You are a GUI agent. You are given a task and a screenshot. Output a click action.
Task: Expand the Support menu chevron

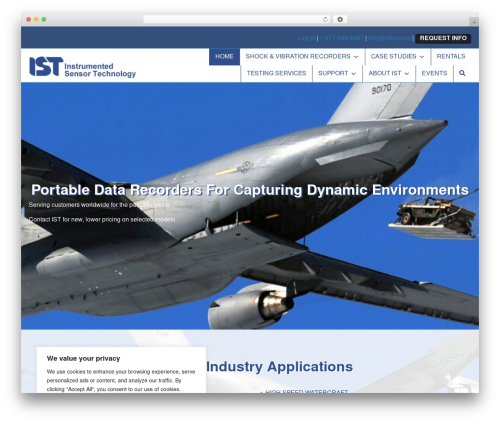click(x=354, y=73)
